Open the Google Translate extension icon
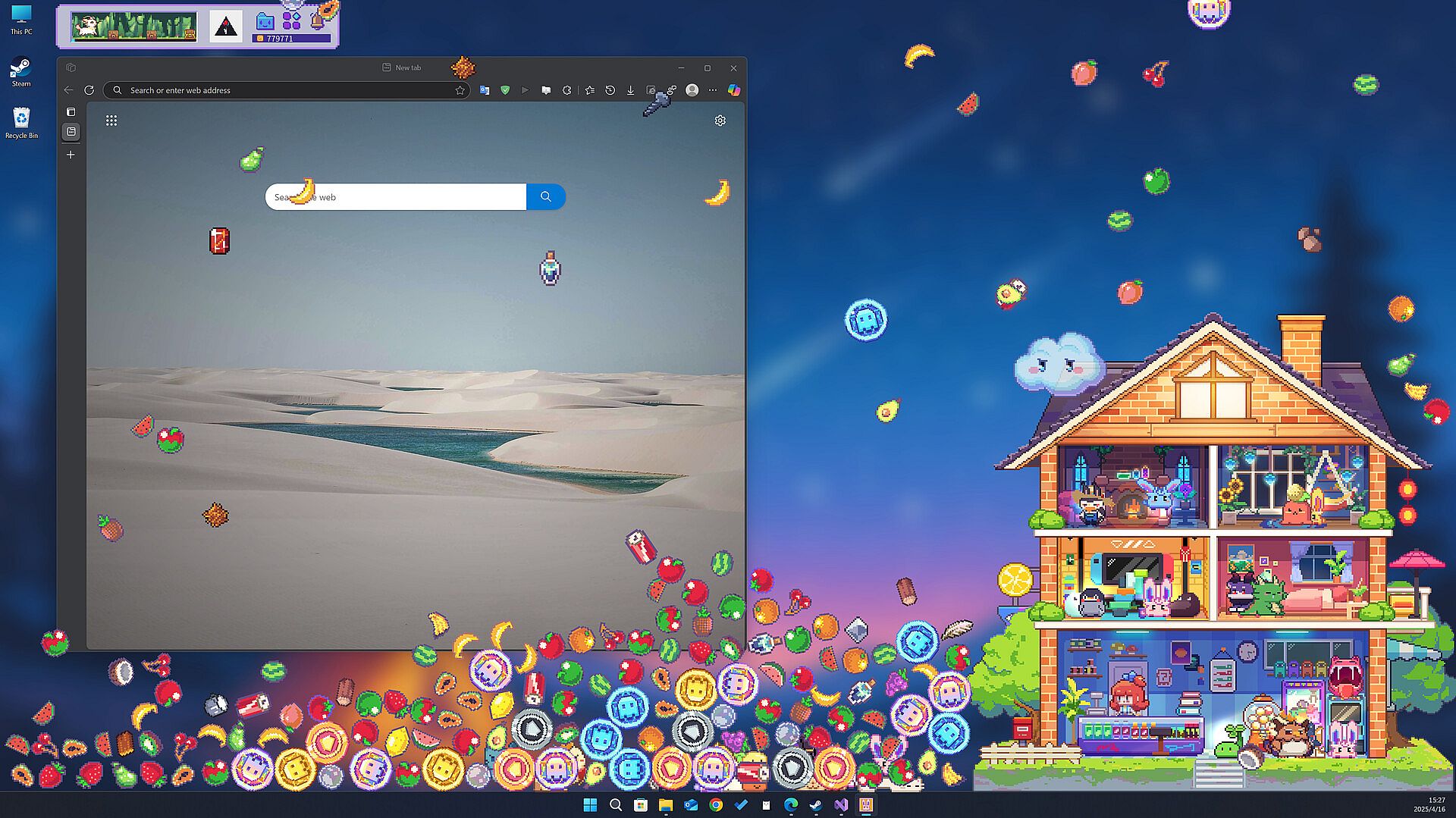The width and height of the screenshot is (1456, 818). click(485, 90)
